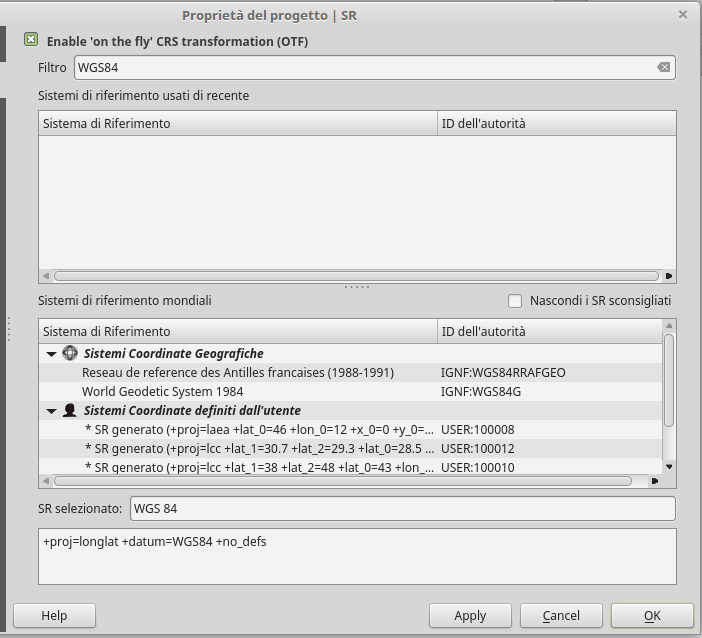Click the world list horizontal scrollbar thumb

(x=343, y=481)
